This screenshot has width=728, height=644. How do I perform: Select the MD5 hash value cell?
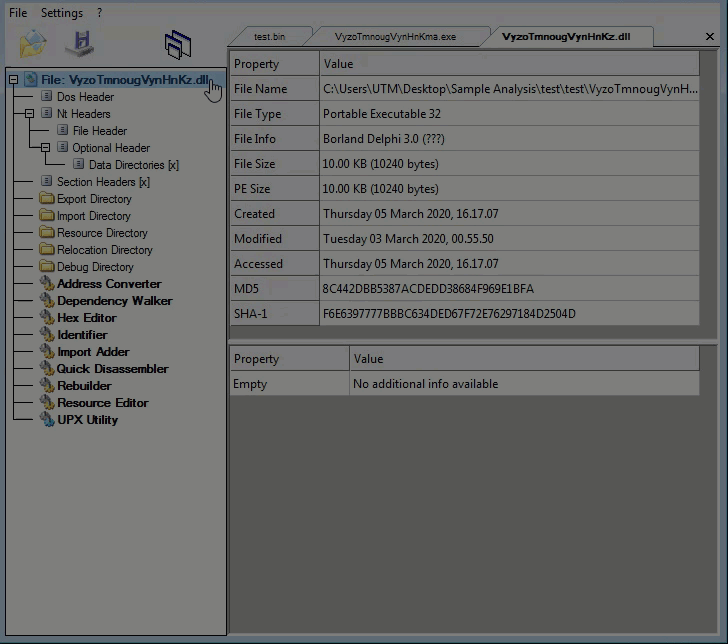pyautogui.click(x=509, y=289)
